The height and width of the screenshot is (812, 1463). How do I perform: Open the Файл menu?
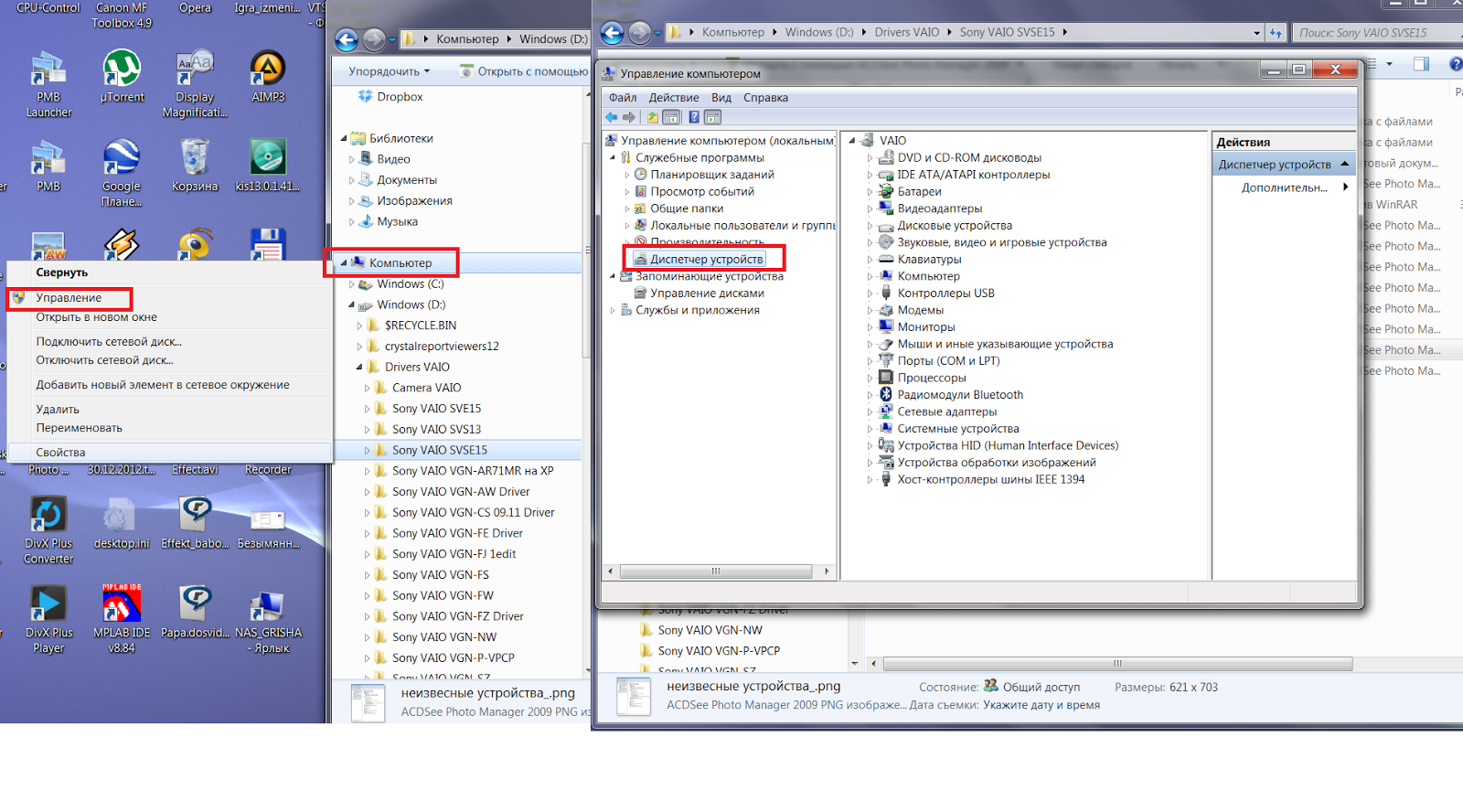point(623,98)
